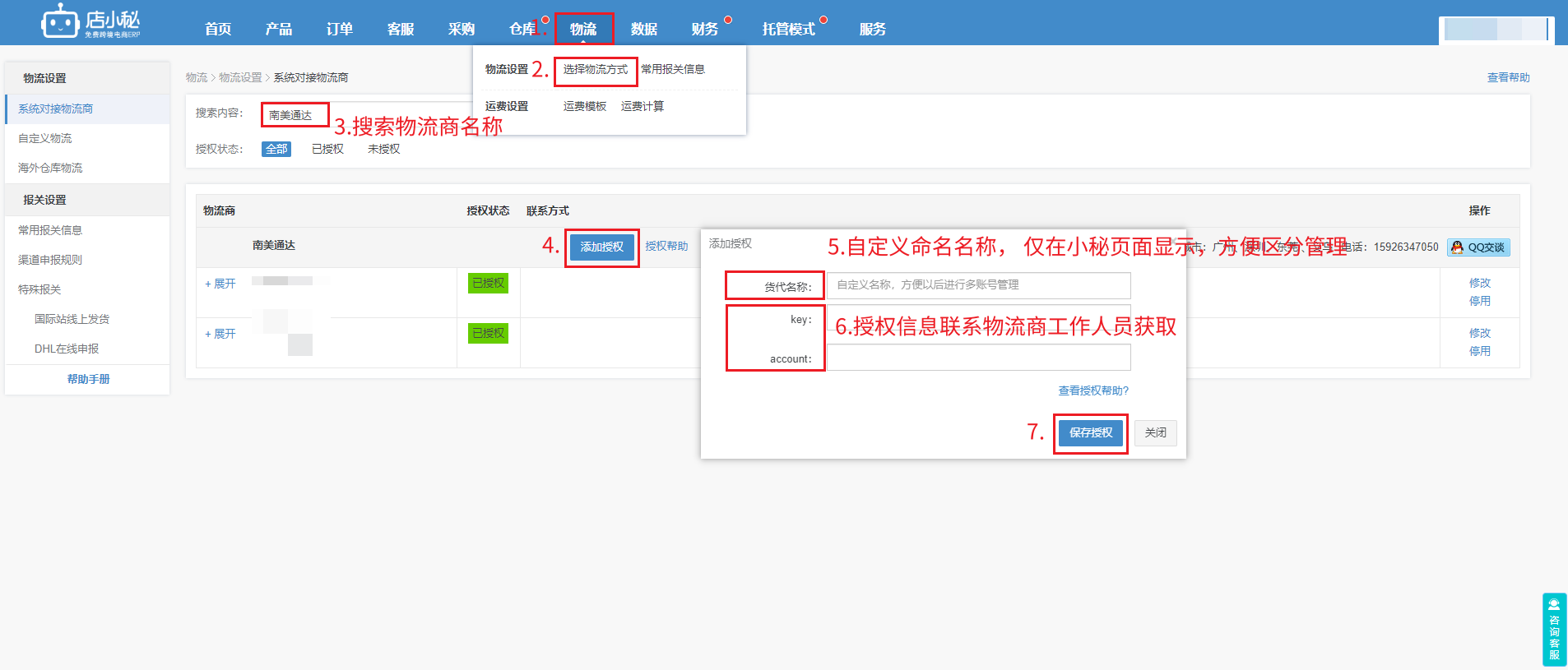Click the 南美通达 provider name

(x=274, y=246)
